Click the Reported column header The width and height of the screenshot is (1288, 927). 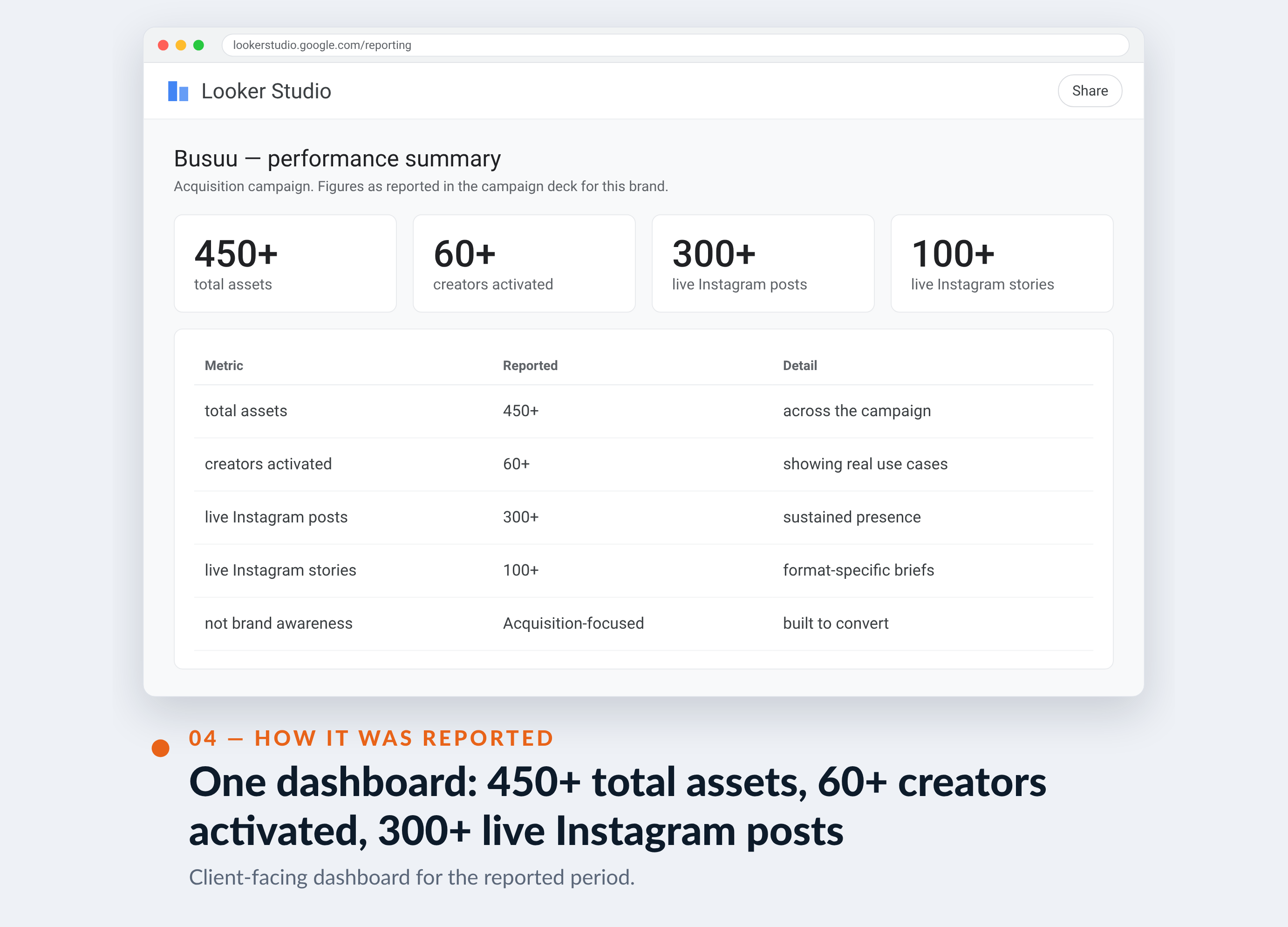click(x=530, y=365)
